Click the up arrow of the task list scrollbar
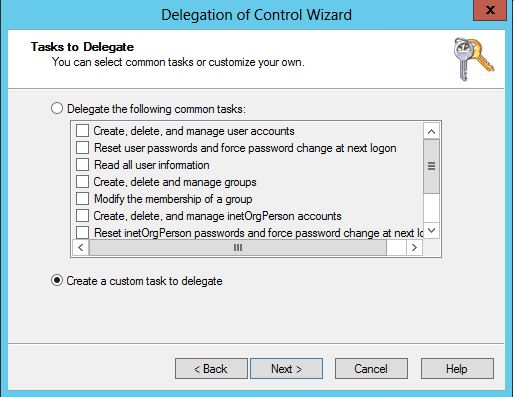This screenshot has width=514, height=397. (x=431, y=131)
